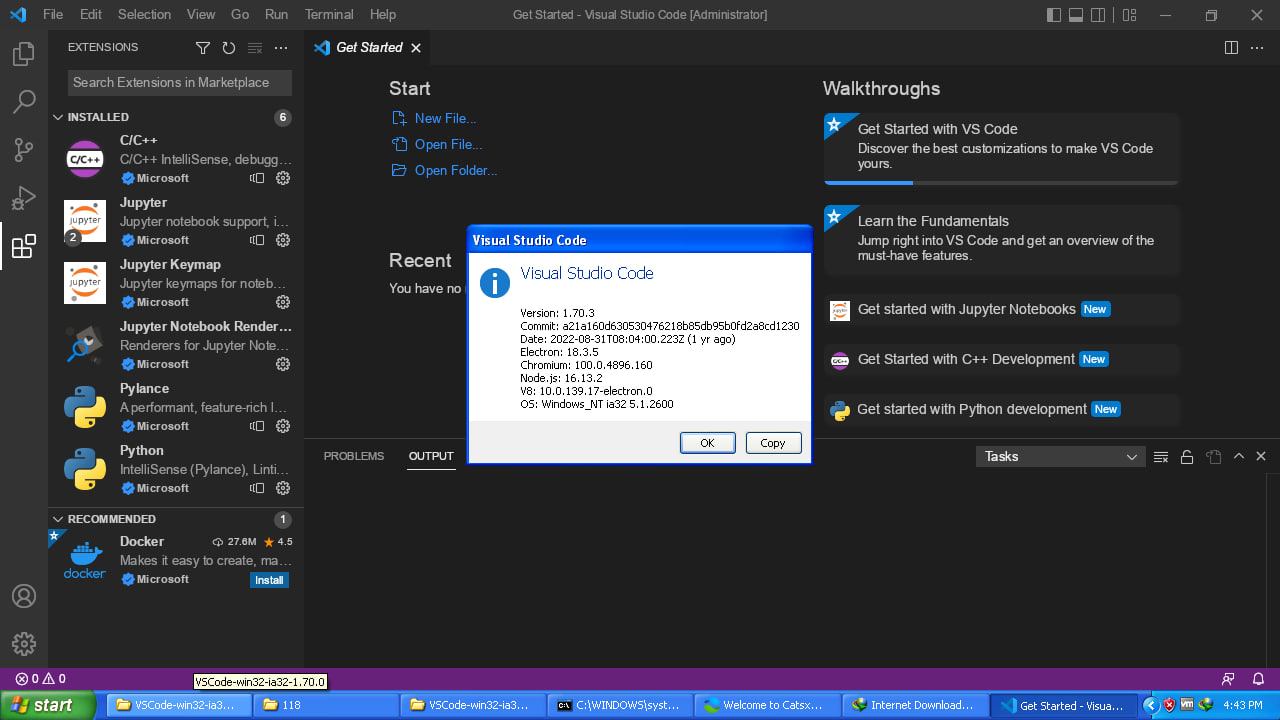Select the Docker extension row
This screenshot has width=1280, height=720.
click(x=176, y=561)
